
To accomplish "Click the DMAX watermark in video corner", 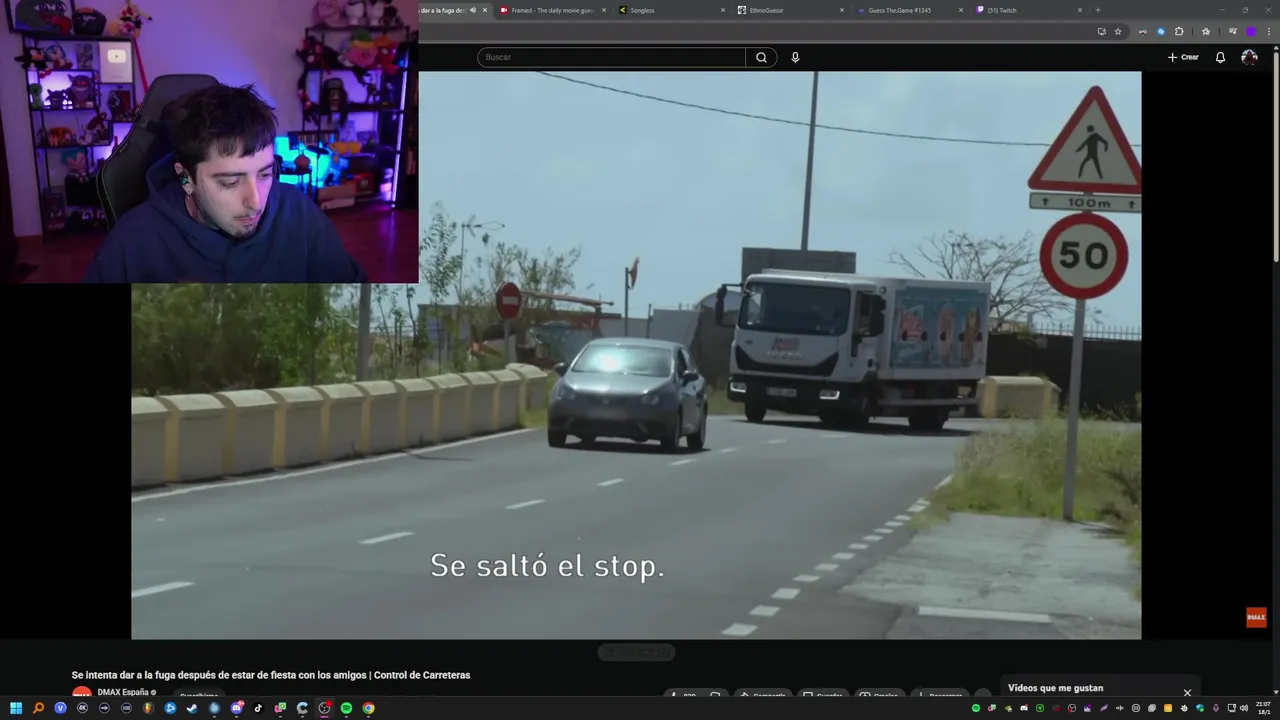I will click(x=1256, y=617).
